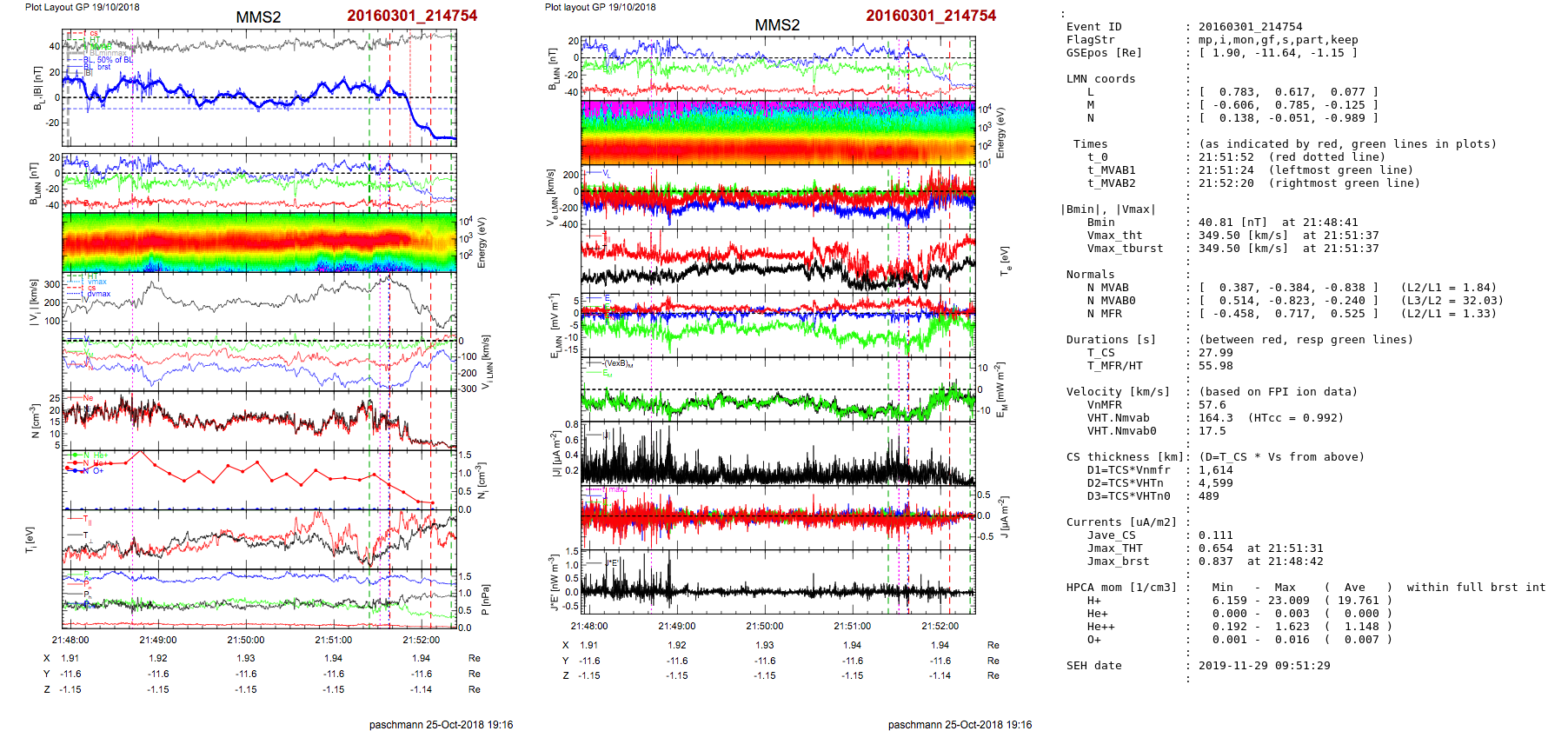This screenshot has height=731, width=1568.
Task: Click the D3 thickness value '489'
Action: pos(1208,496)
